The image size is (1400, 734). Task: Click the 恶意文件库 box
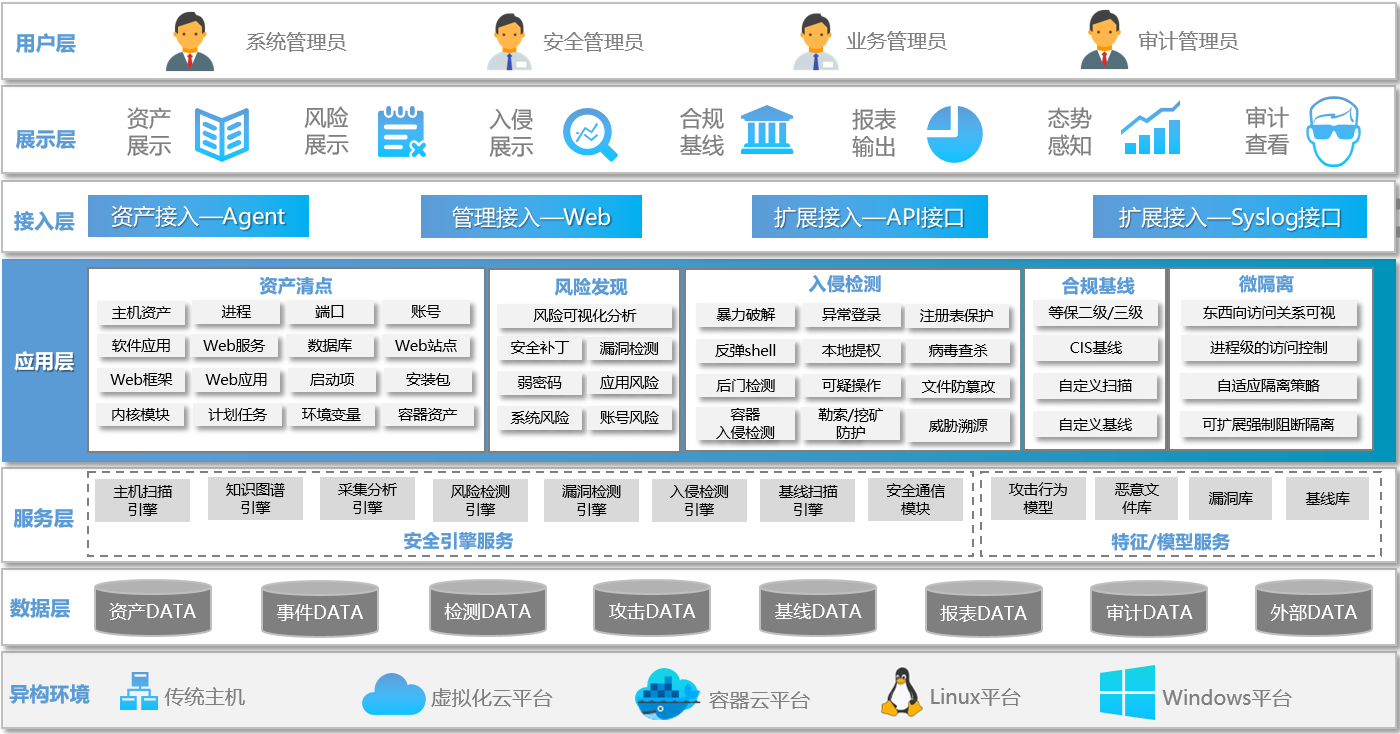tap(1137, 498)
